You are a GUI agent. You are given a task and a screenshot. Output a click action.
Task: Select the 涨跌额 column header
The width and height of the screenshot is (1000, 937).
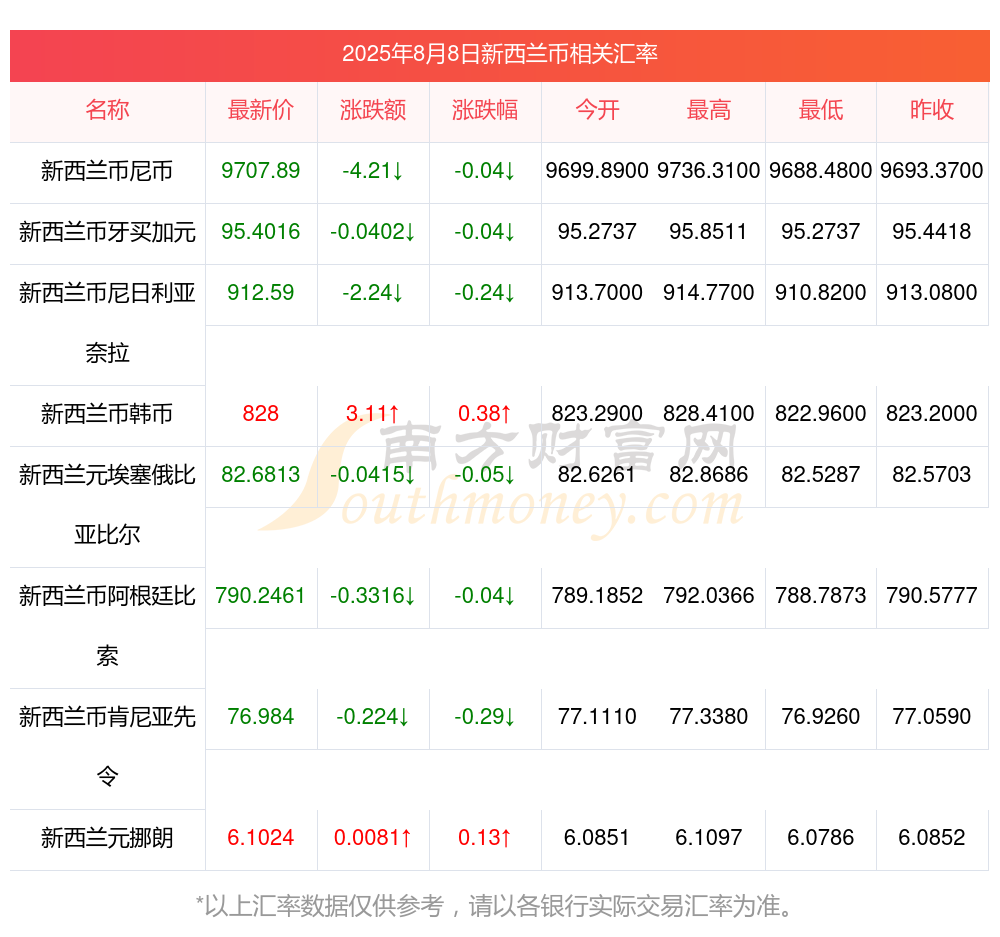(x=372, y=110)
